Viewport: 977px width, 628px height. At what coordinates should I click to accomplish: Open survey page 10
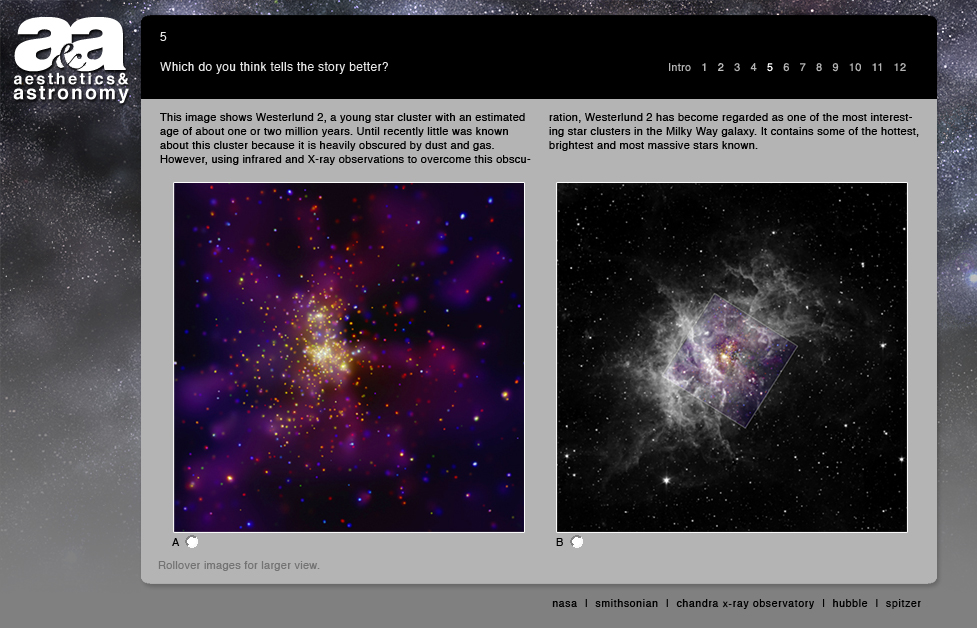[x=855, y=67]
